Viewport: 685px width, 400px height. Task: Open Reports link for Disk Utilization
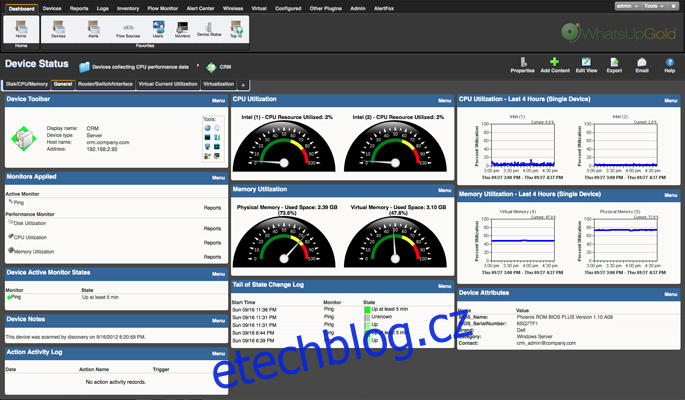pos(212,228)
